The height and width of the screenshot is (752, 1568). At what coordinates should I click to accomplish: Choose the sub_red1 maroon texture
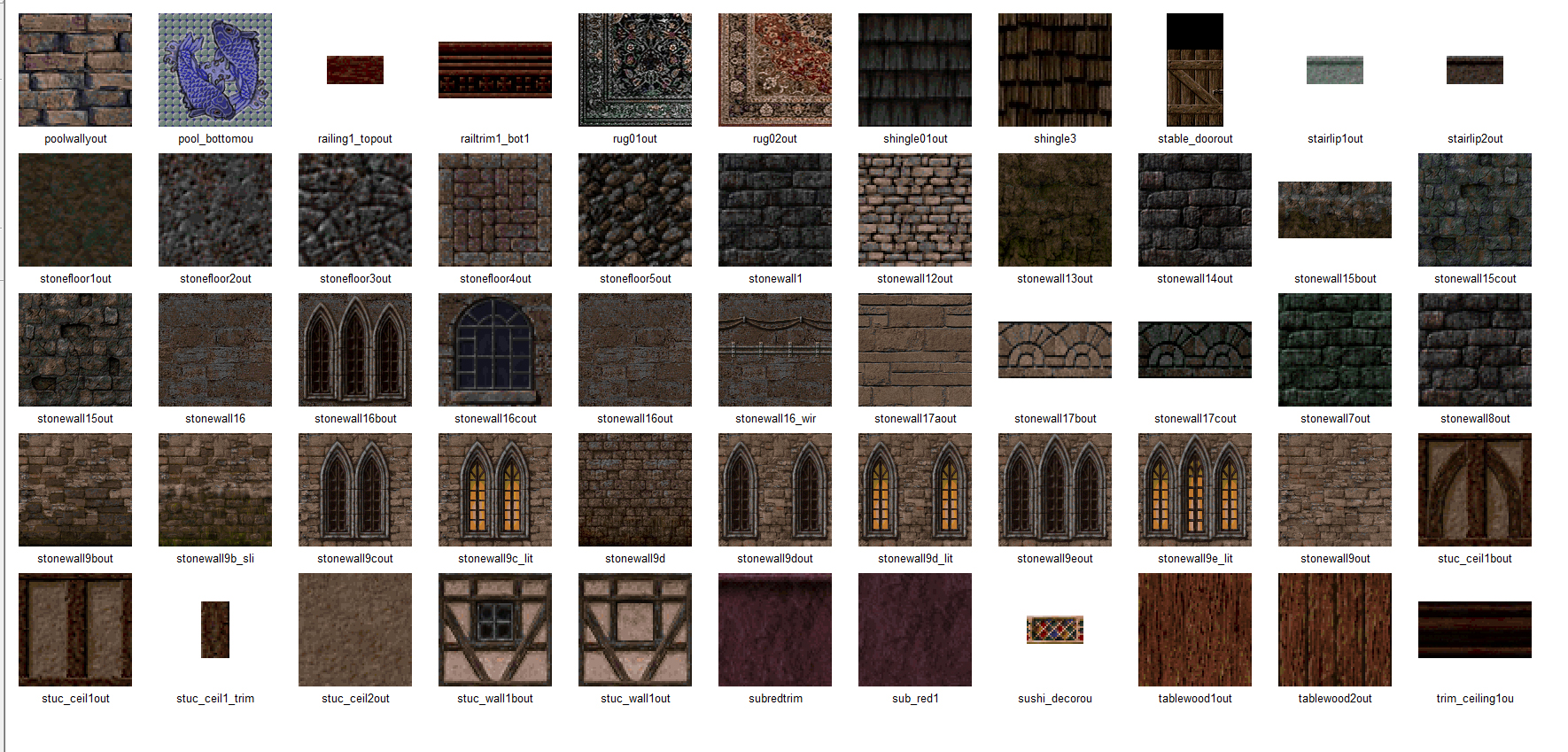point(915,630)
